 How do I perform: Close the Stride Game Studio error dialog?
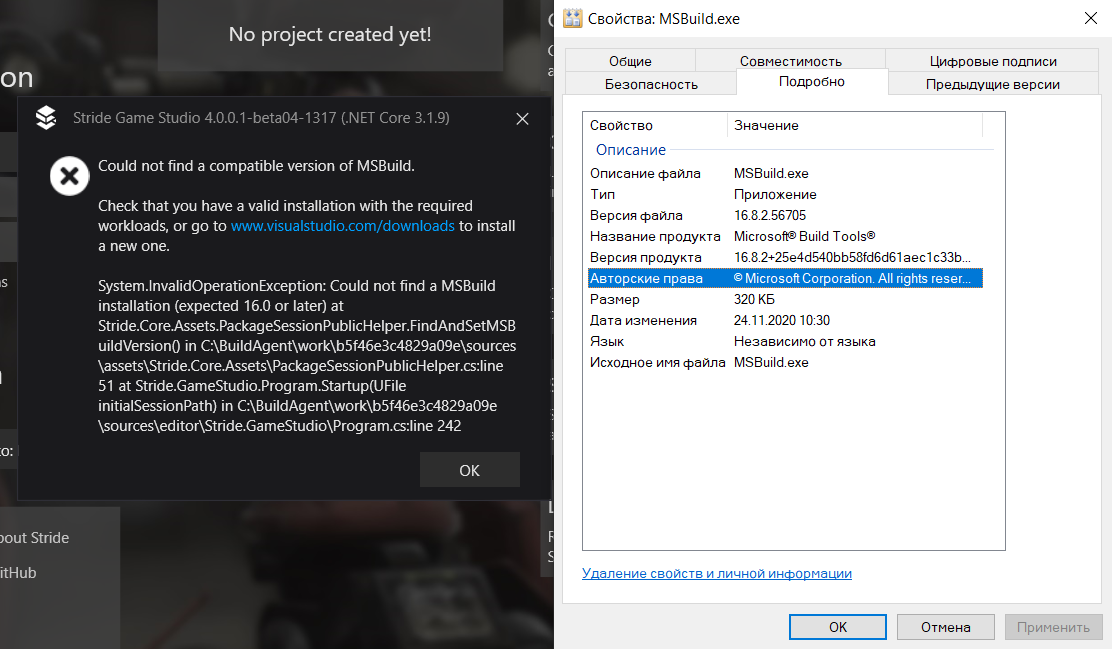tap(523, 118)
